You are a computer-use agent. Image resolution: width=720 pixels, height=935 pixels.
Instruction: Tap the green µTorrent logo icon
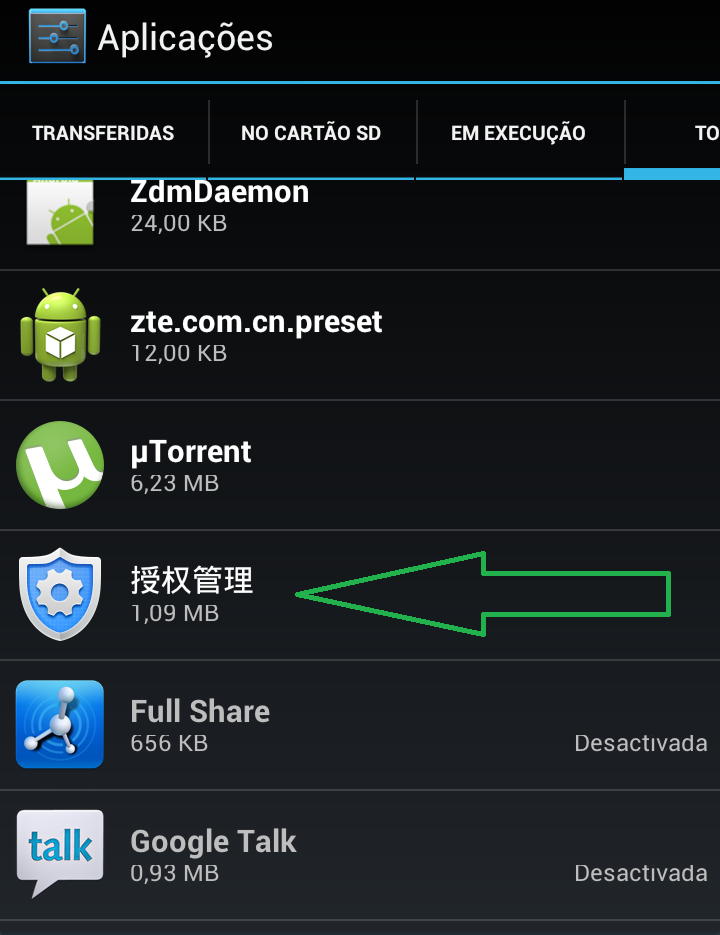coord(60,465)
